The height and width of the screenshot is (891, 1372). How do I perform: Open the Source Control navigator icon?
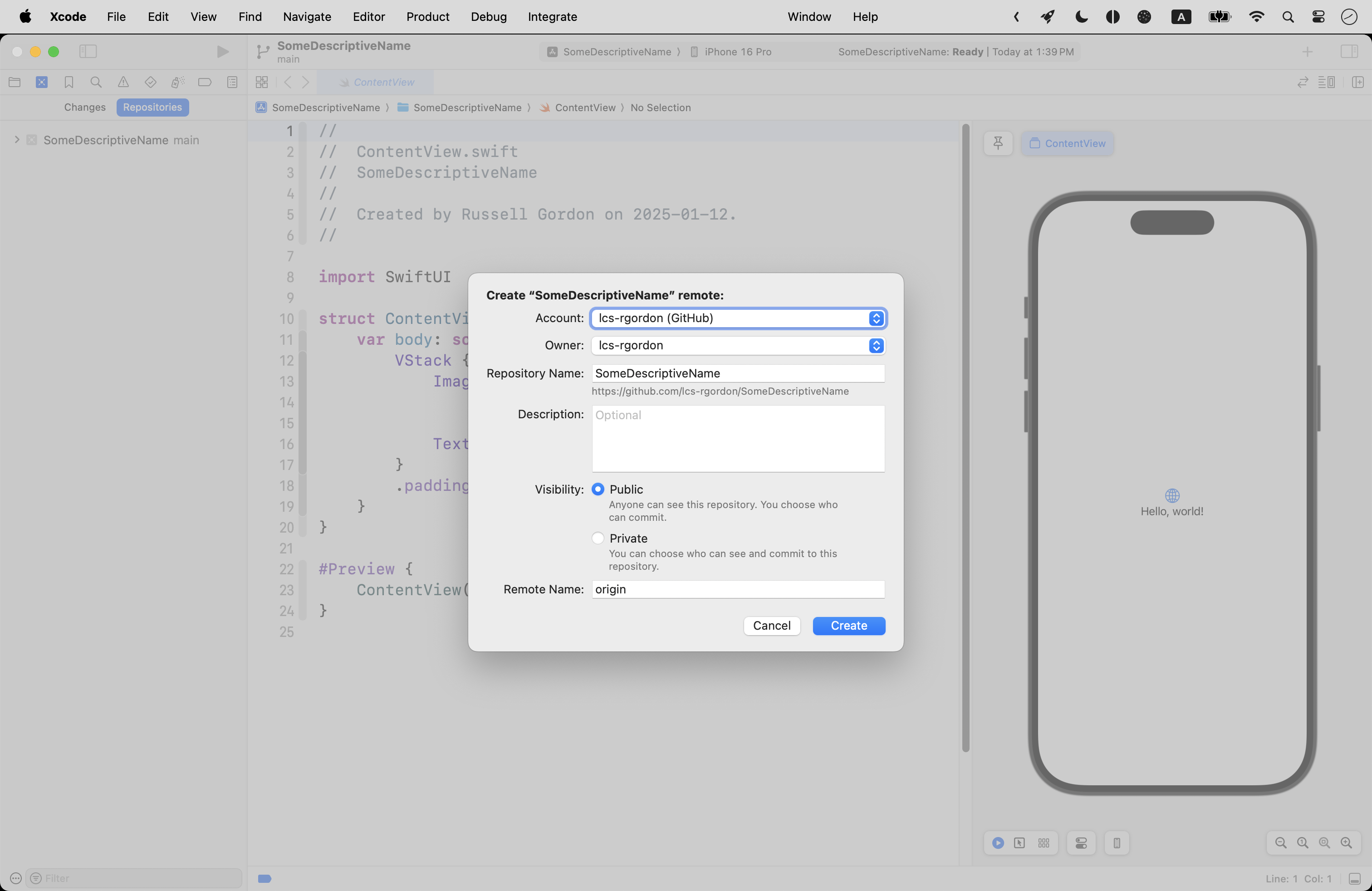click(41, 83)
